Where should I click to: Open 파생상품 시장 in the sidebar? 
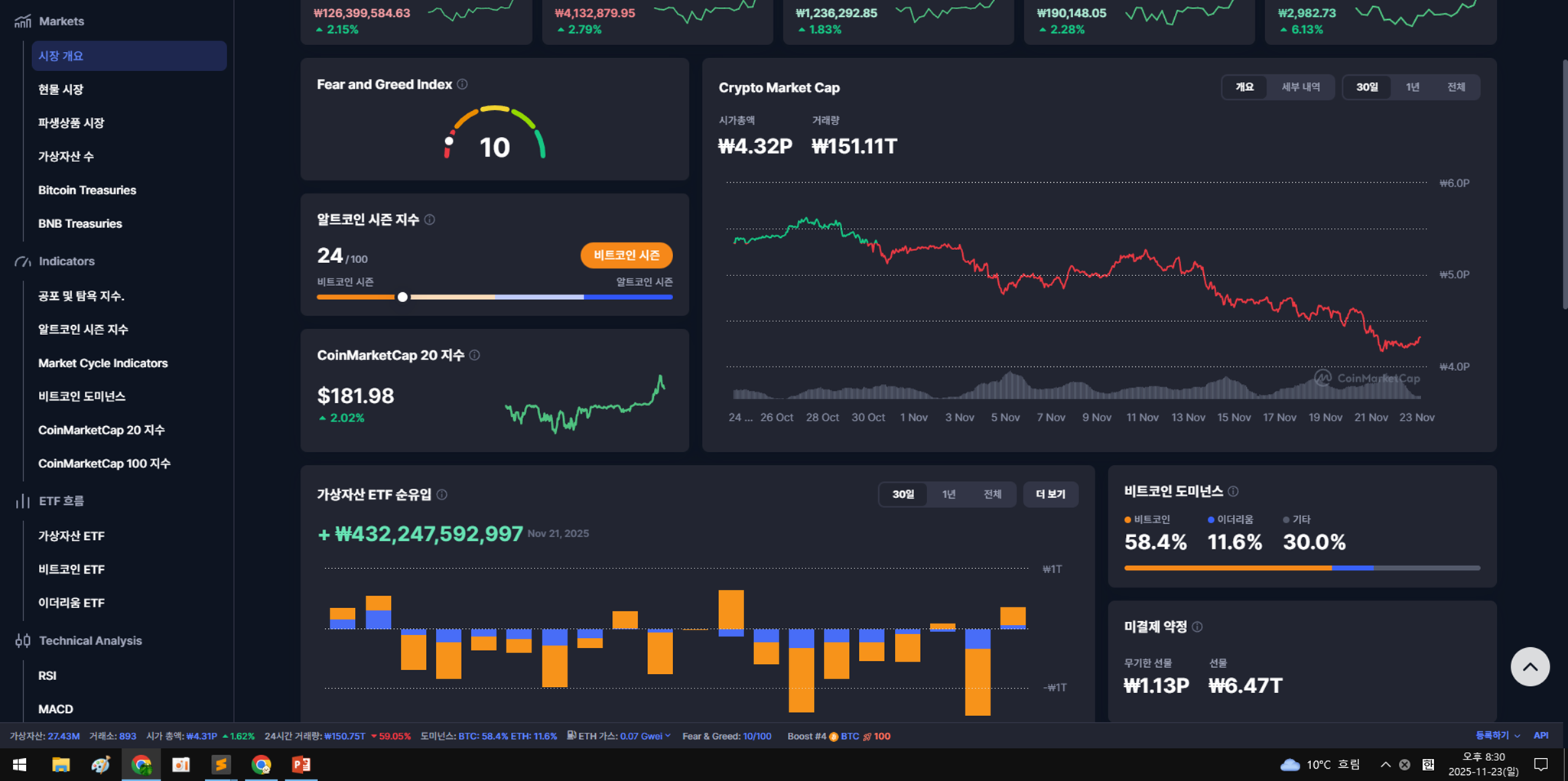[71, 123]
